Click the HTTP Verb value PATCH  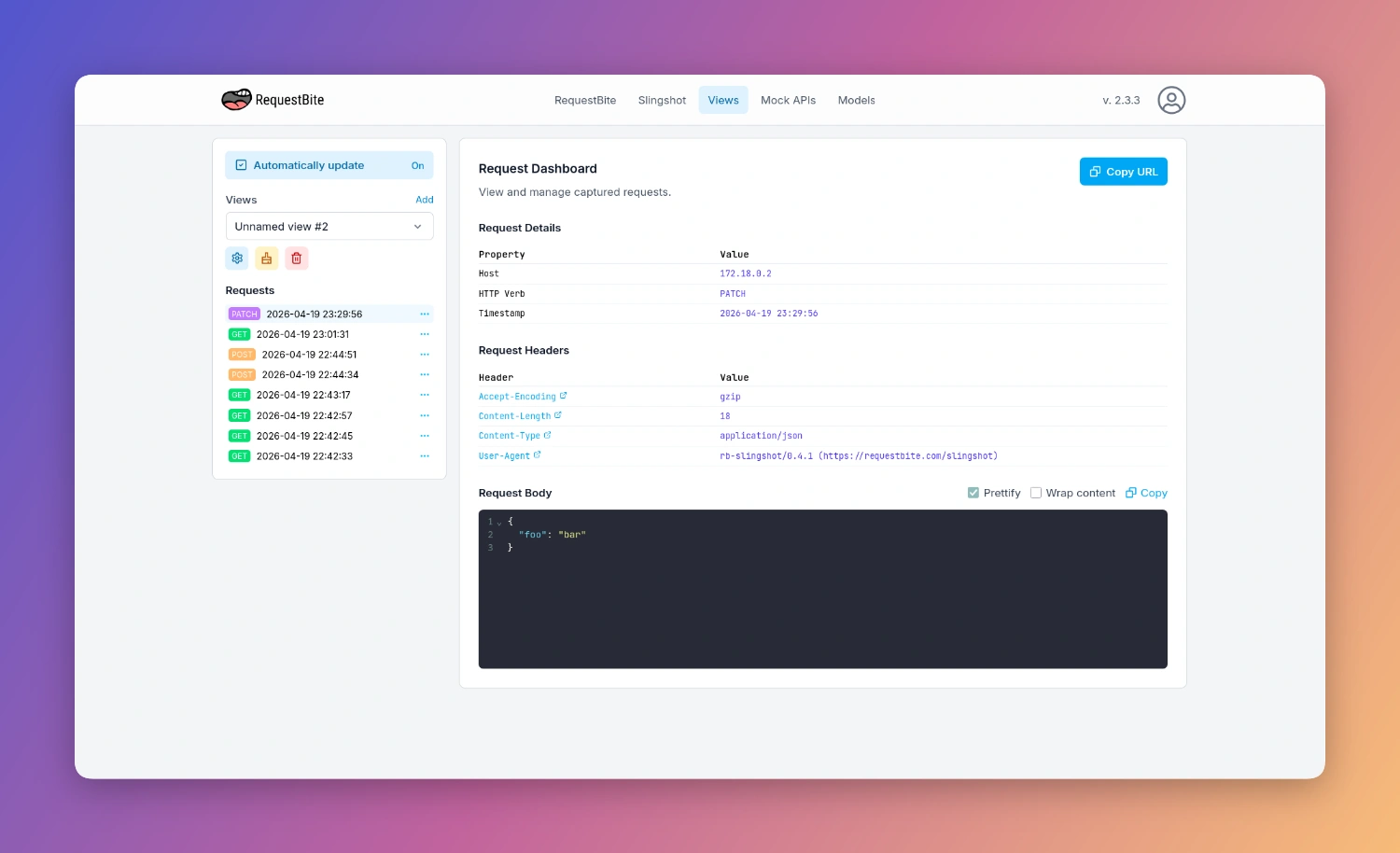[x=733, y=294]
